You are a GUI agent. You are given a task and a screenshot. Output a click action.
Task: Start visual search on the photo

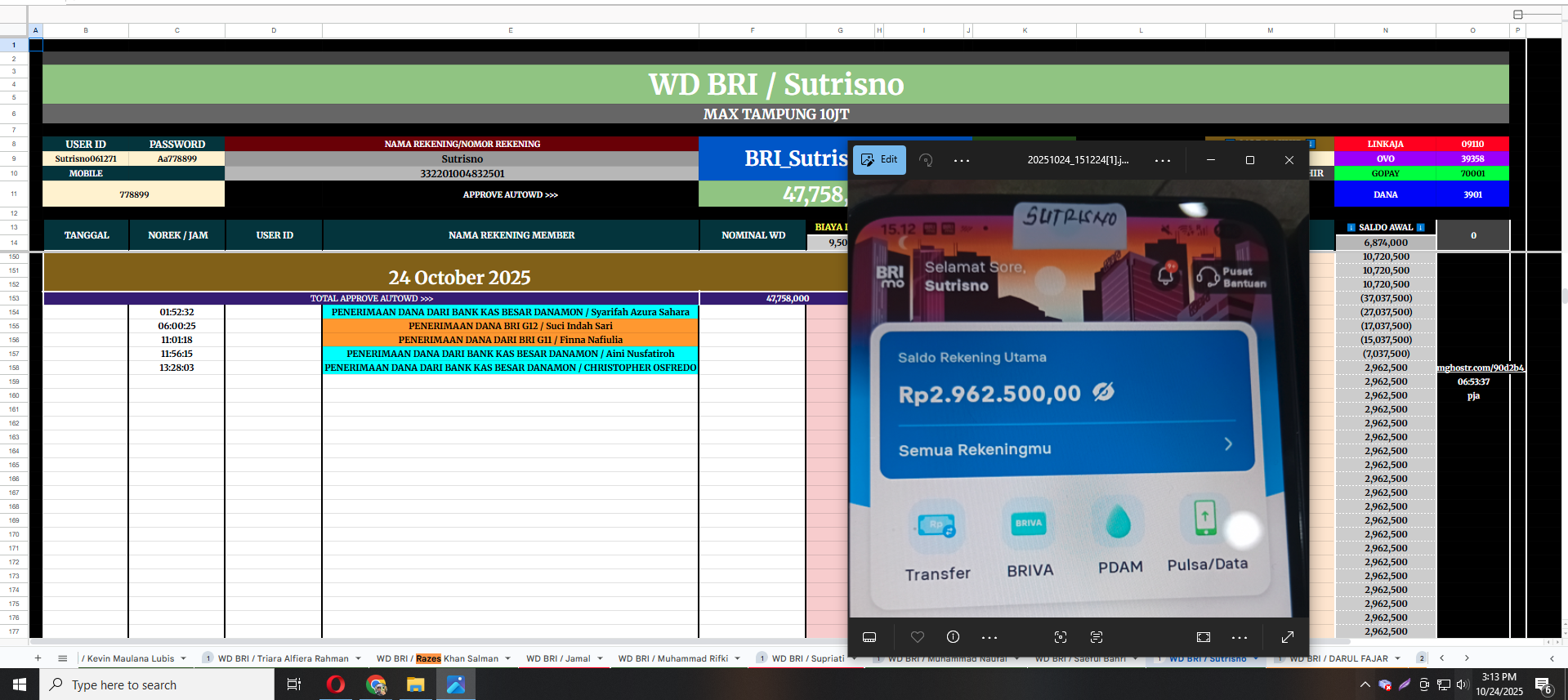1061,637
